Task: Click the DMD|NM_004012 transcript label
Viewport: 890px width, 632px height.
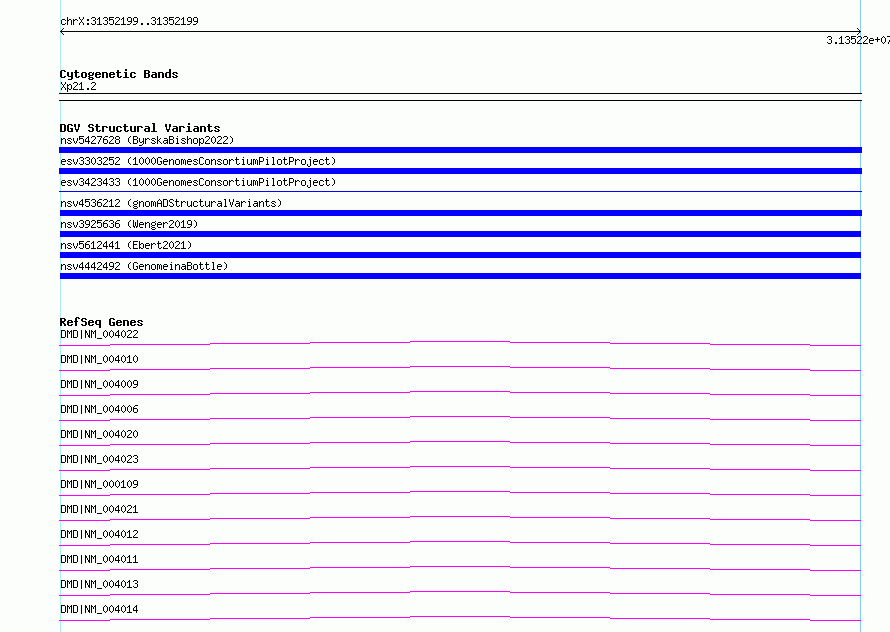Action: tap(99, 534)
